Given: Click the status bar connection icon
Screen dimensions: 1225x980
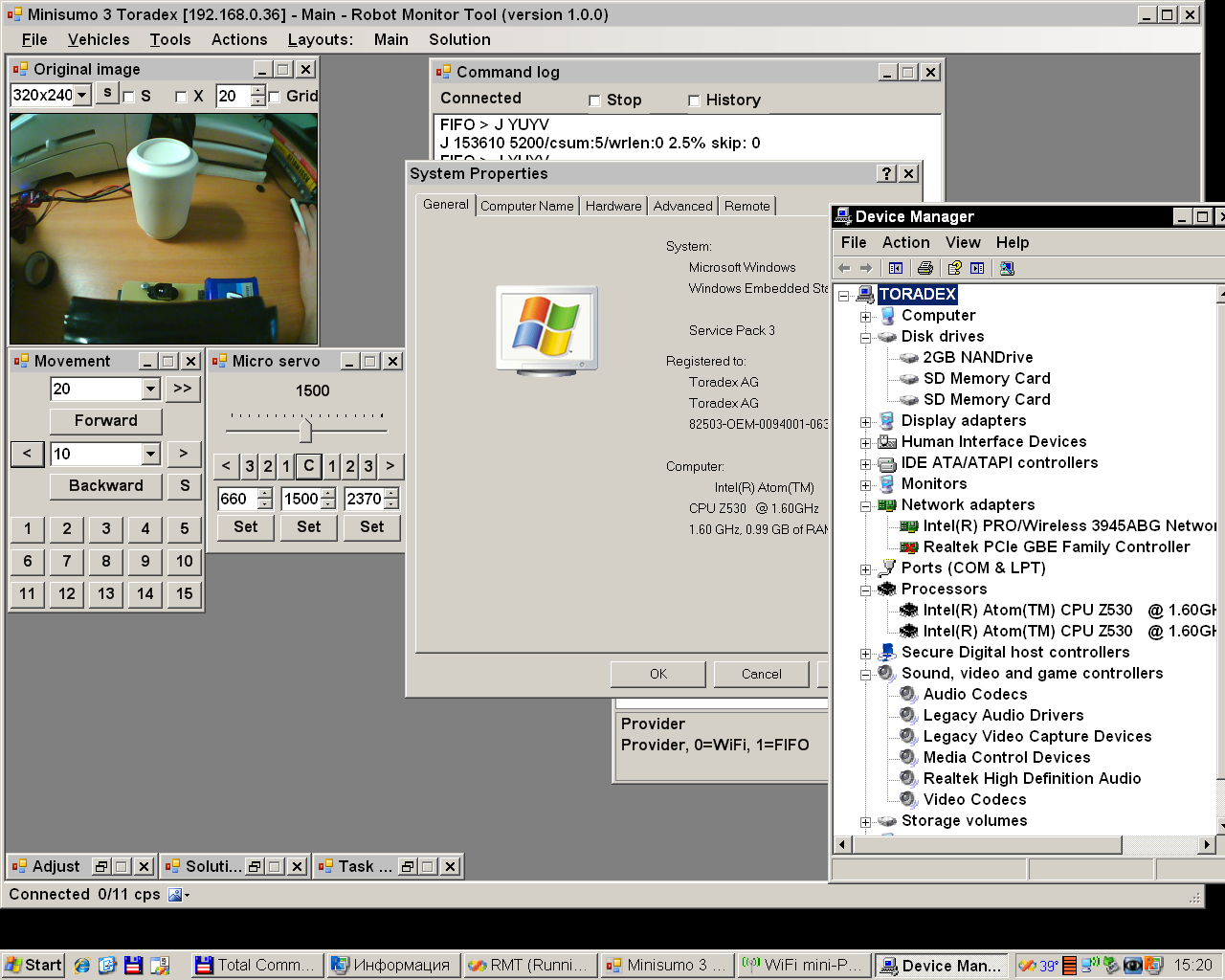Looking at the screenshot, I should coord(176,895).
